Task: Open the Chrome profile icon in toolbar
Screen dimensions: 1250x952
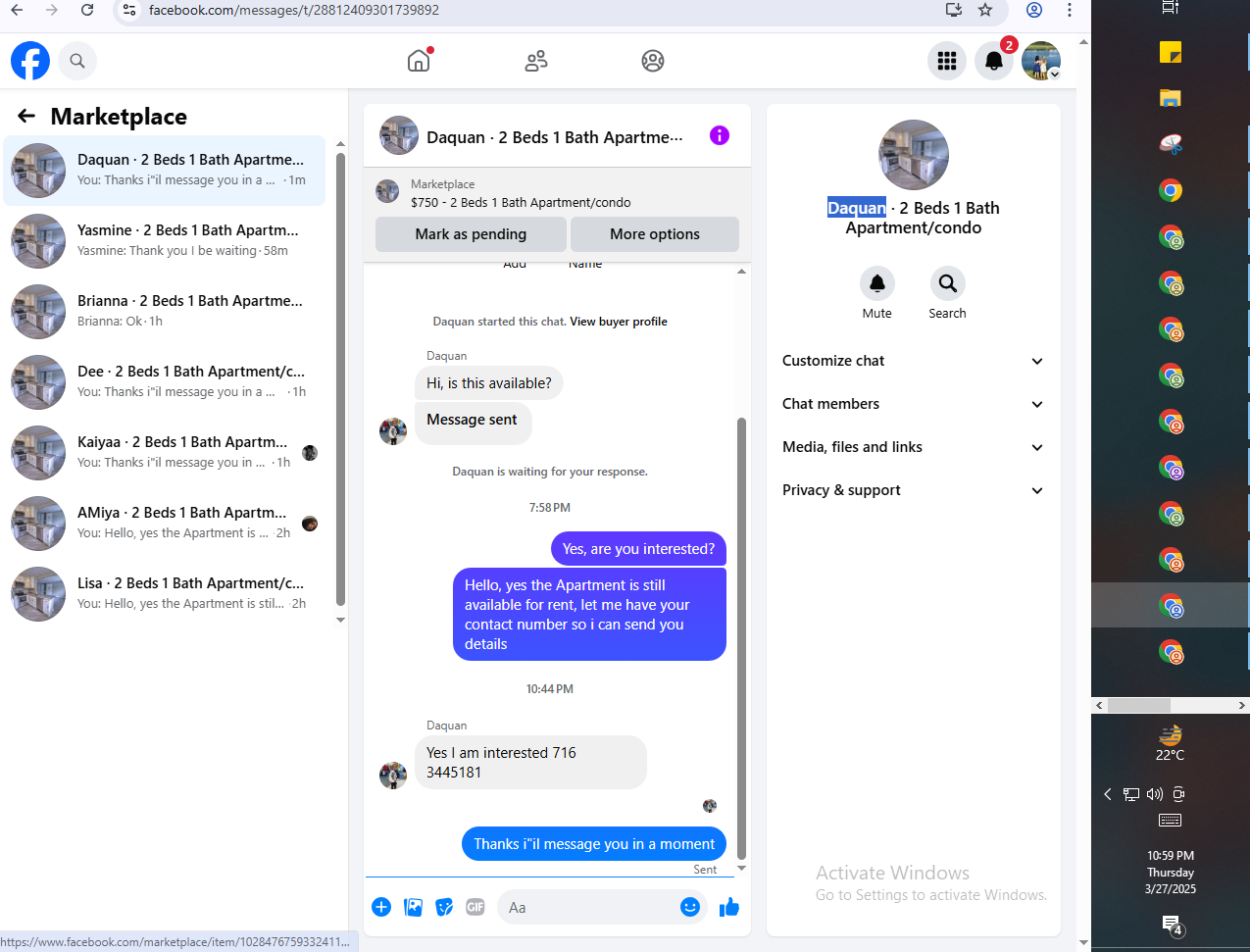Action: (1034, 10)
